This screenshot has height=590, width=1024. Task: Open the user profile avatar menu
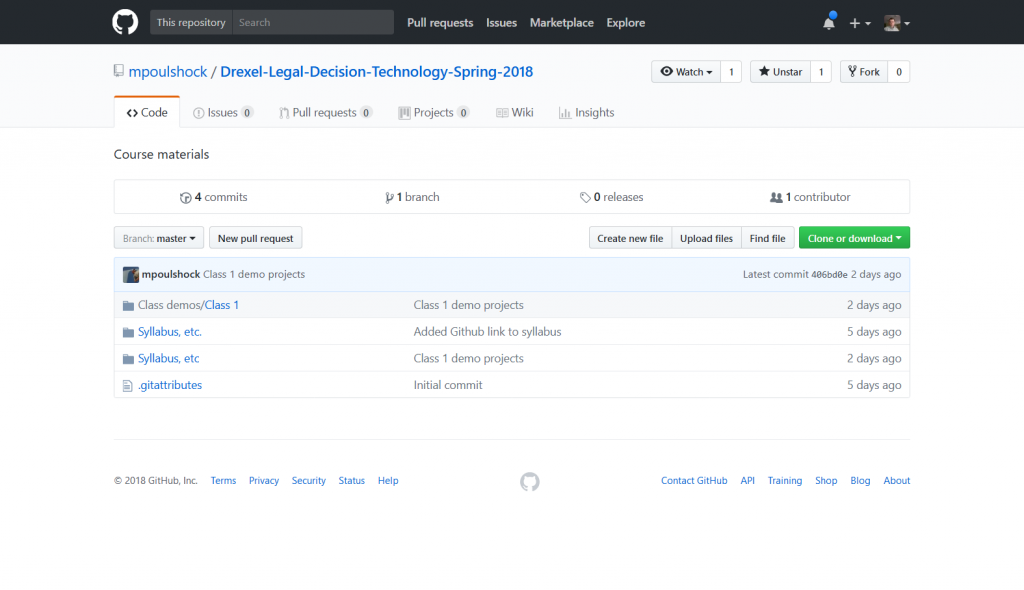(897, 23)
